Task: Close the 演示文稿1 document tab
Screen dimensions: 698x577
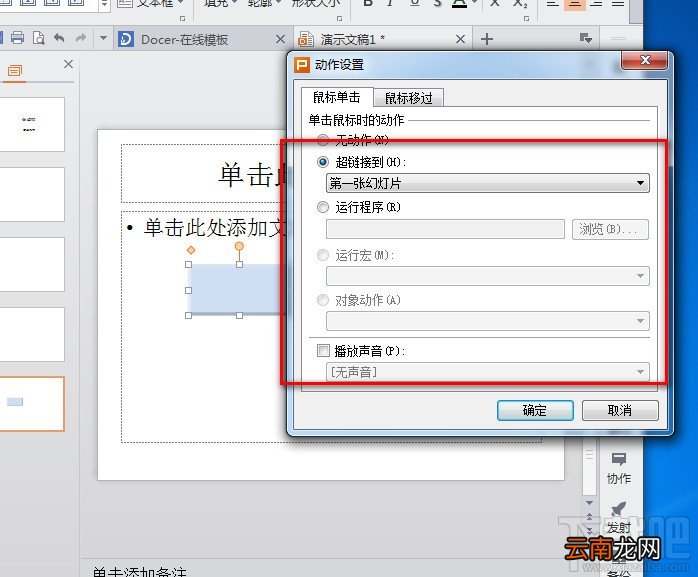Action: (x=461, y=39)
